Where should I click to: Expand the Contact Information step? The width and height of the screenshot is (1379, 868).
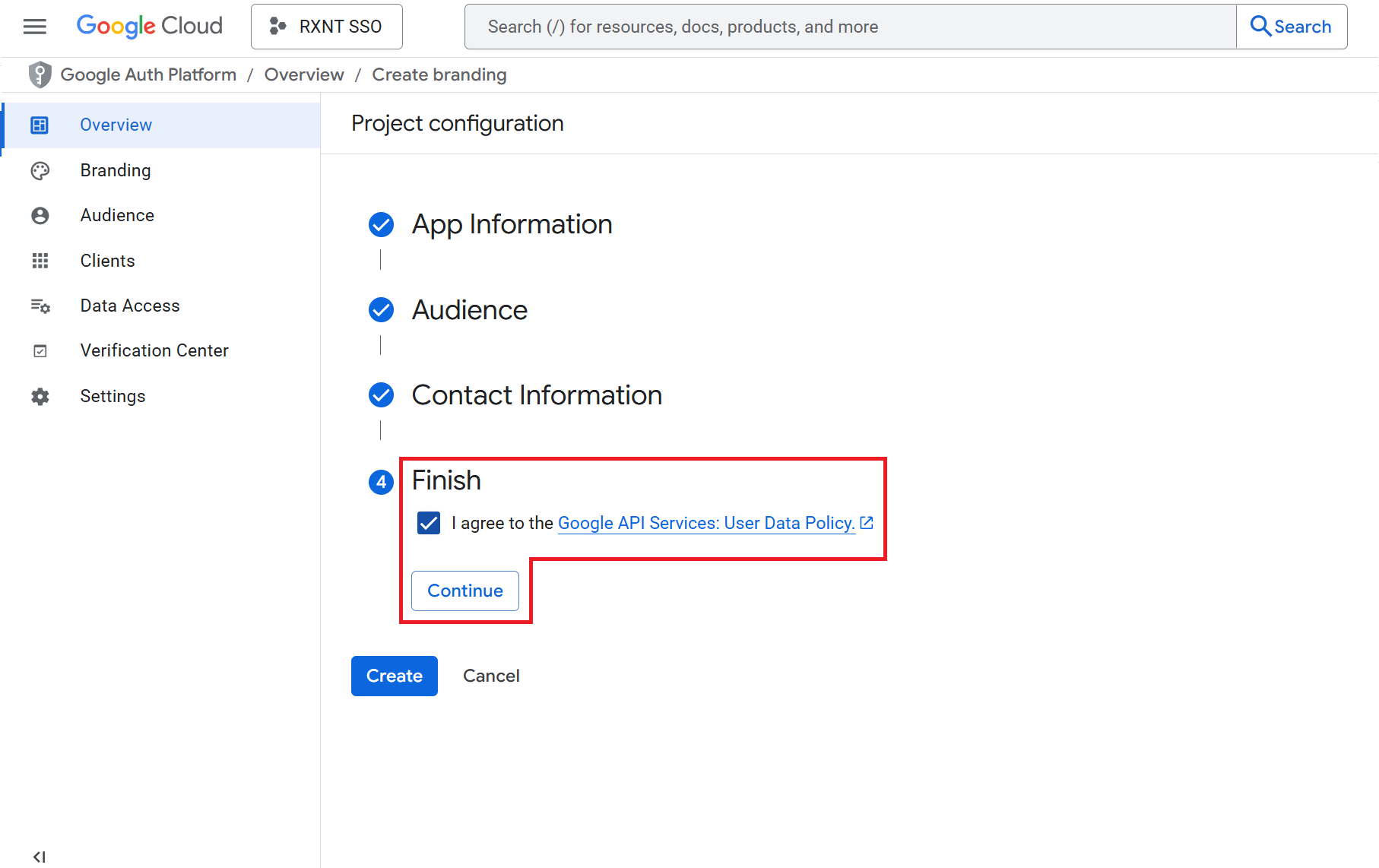[537, 395]
